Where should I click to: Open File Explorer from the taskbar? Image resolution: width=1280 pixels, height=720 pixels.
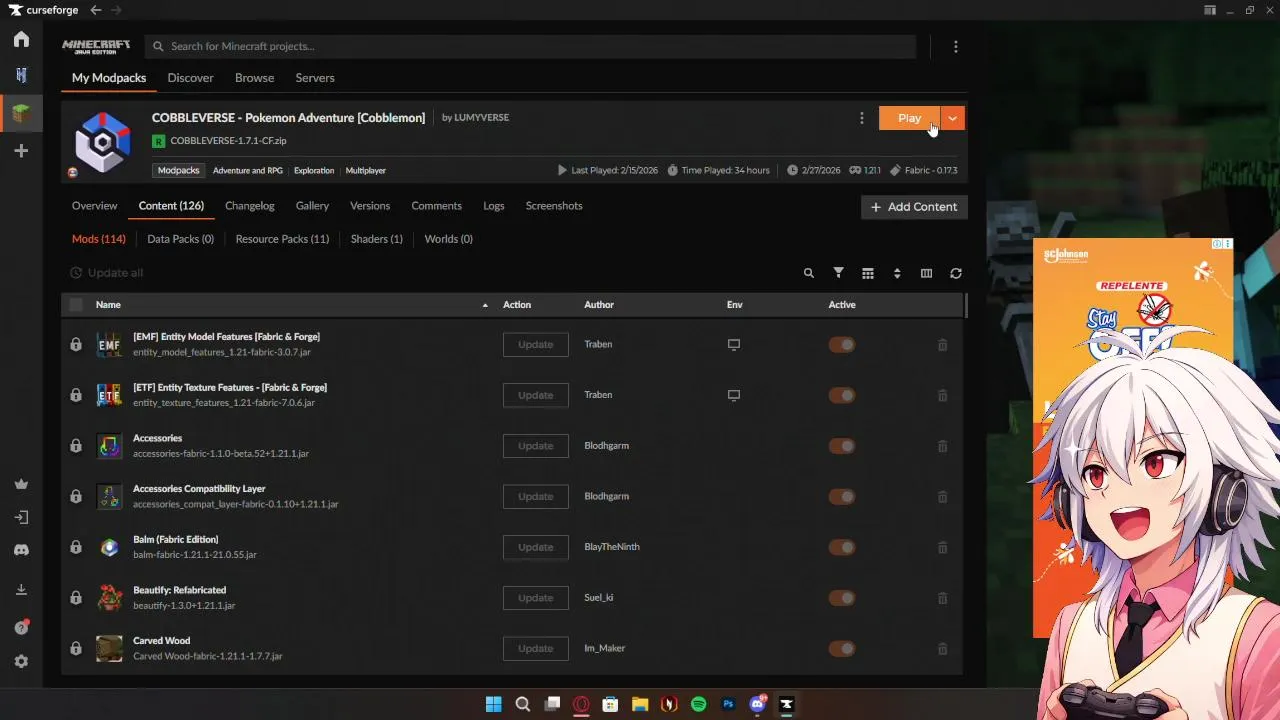pyautogui.click(x=640, y=704)
